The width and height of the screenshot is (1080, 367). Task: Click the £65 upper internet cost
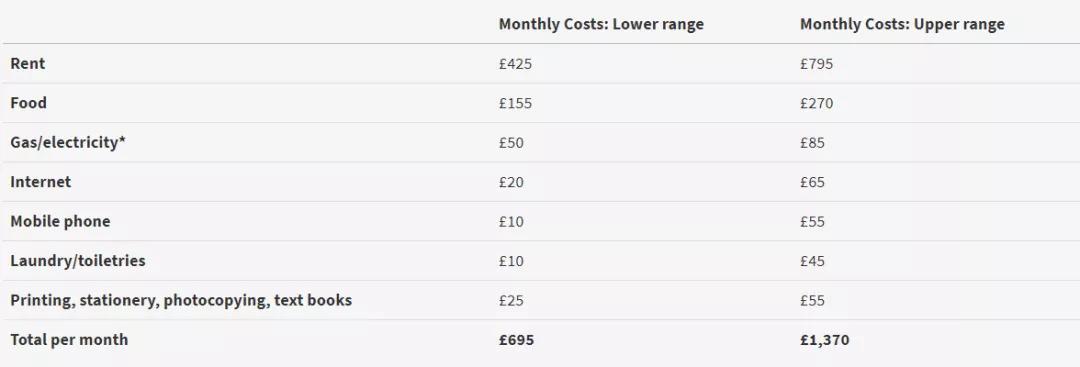point(813,182)
